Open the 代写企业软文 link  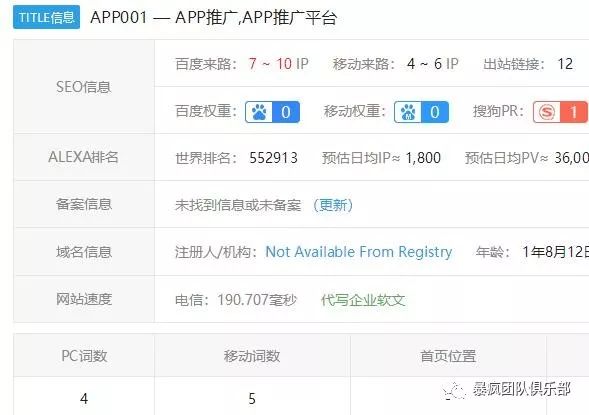(x=363, y=300)
